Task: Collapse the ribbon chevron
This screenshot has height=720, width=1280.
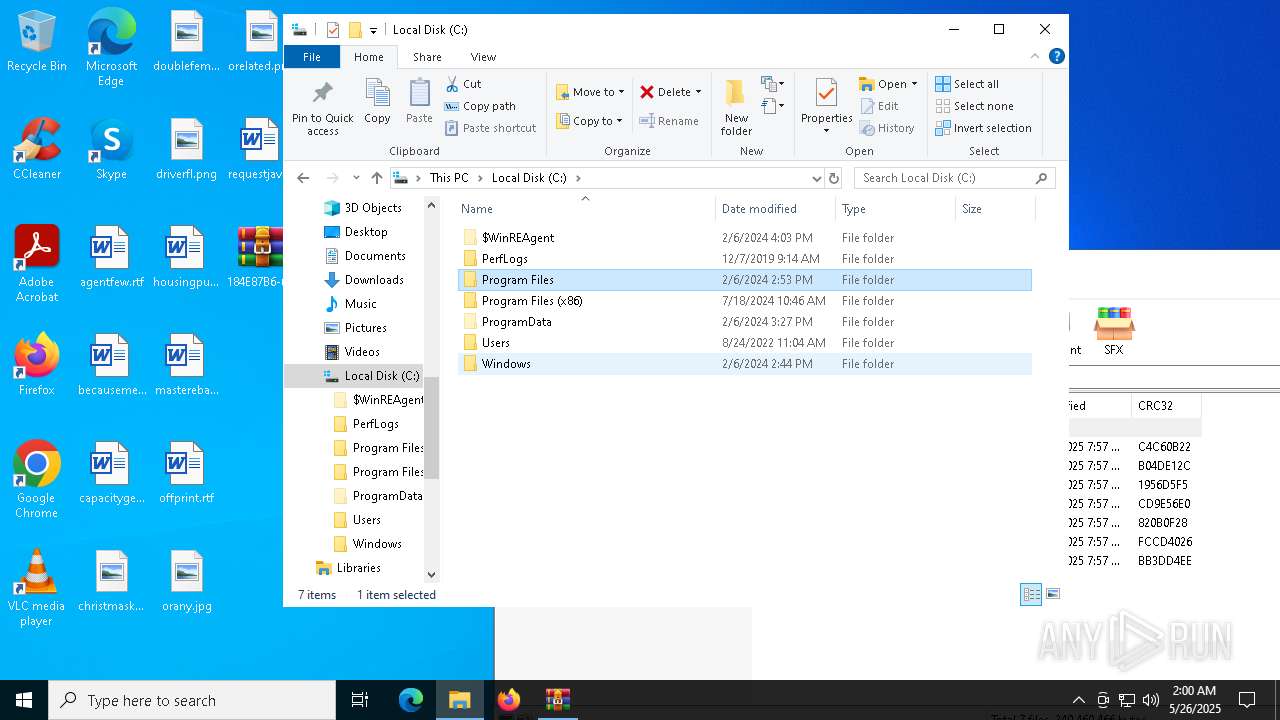Action: (1035, 56)
